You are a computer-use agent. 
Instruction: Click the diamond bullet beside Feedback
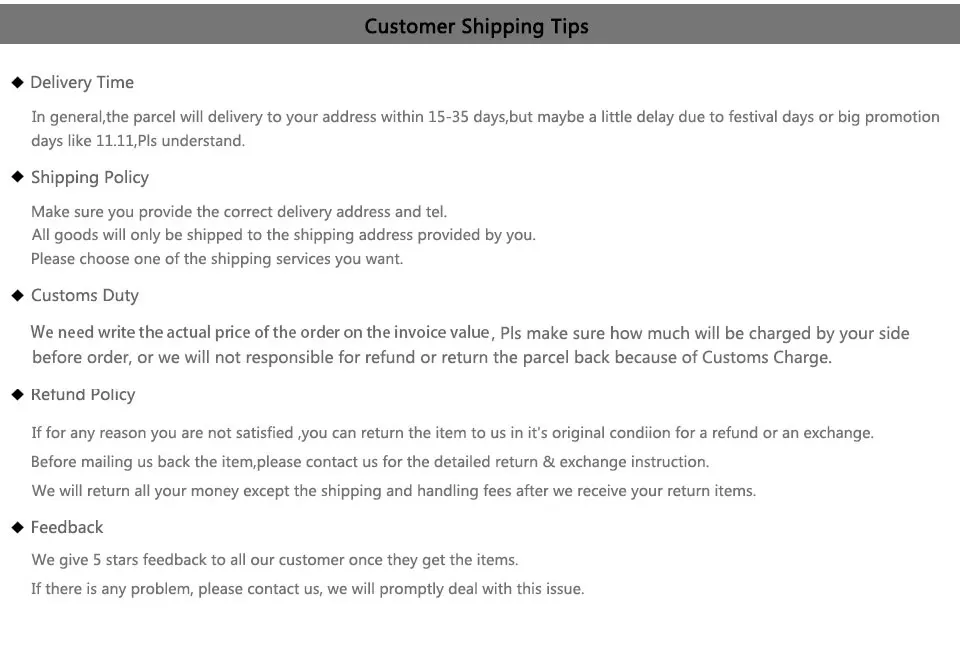(x=17, y=527)
